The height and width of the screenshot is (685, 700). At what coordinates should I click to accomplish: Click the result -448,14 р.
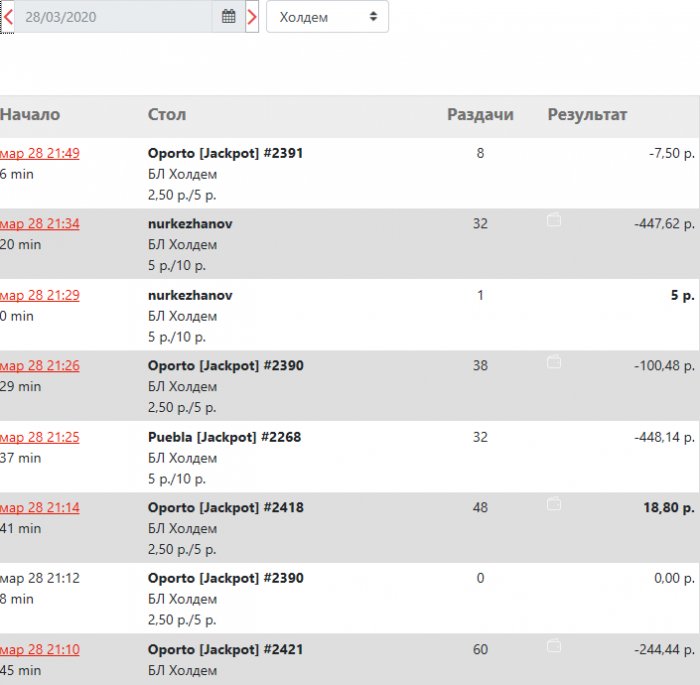[665, 437]
